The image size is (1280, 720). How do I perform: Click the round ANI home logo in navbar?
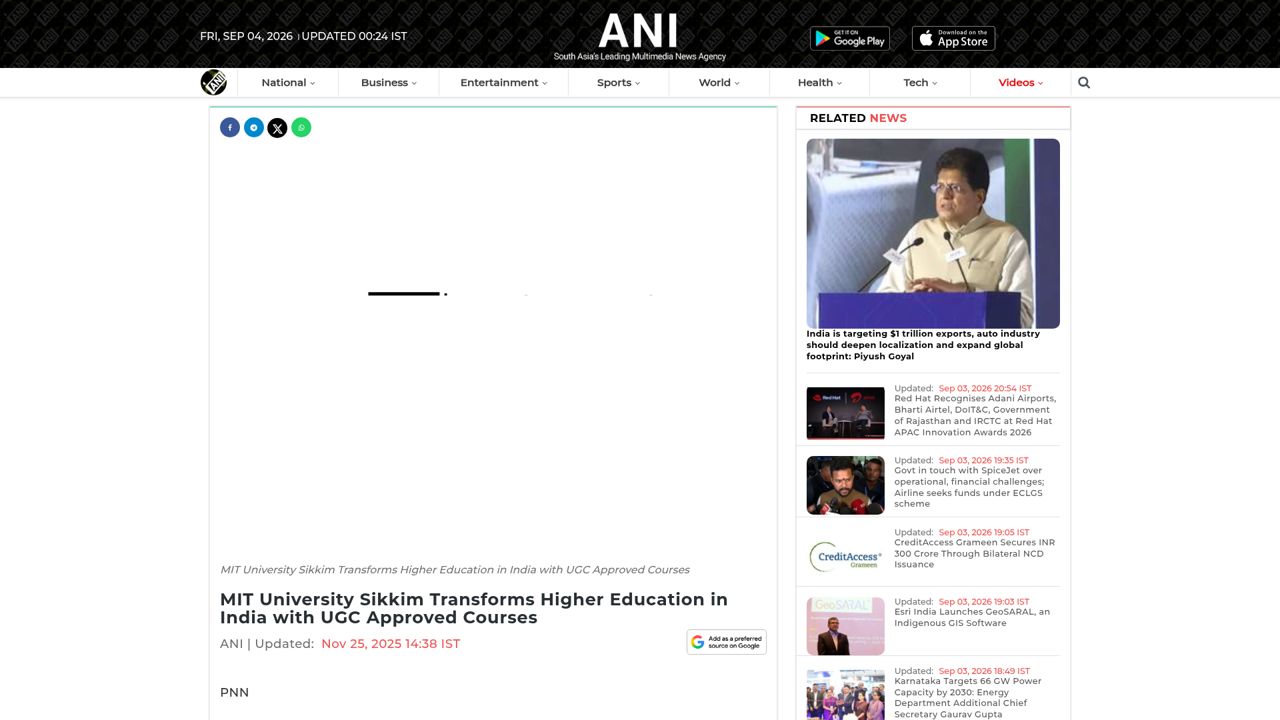214,82
